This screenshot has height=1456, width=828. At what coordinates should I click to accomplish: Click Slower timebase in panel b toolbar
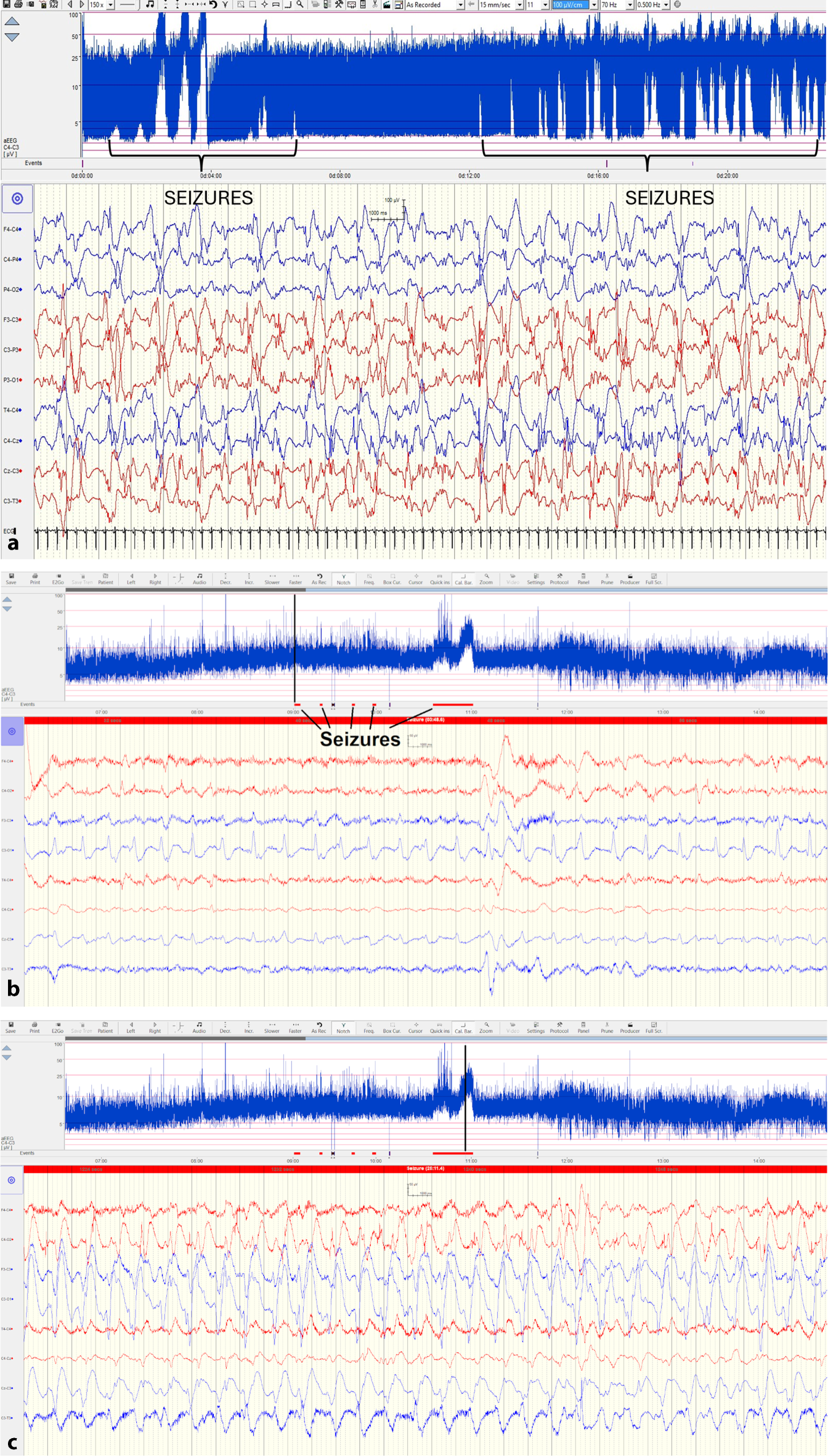272,579
